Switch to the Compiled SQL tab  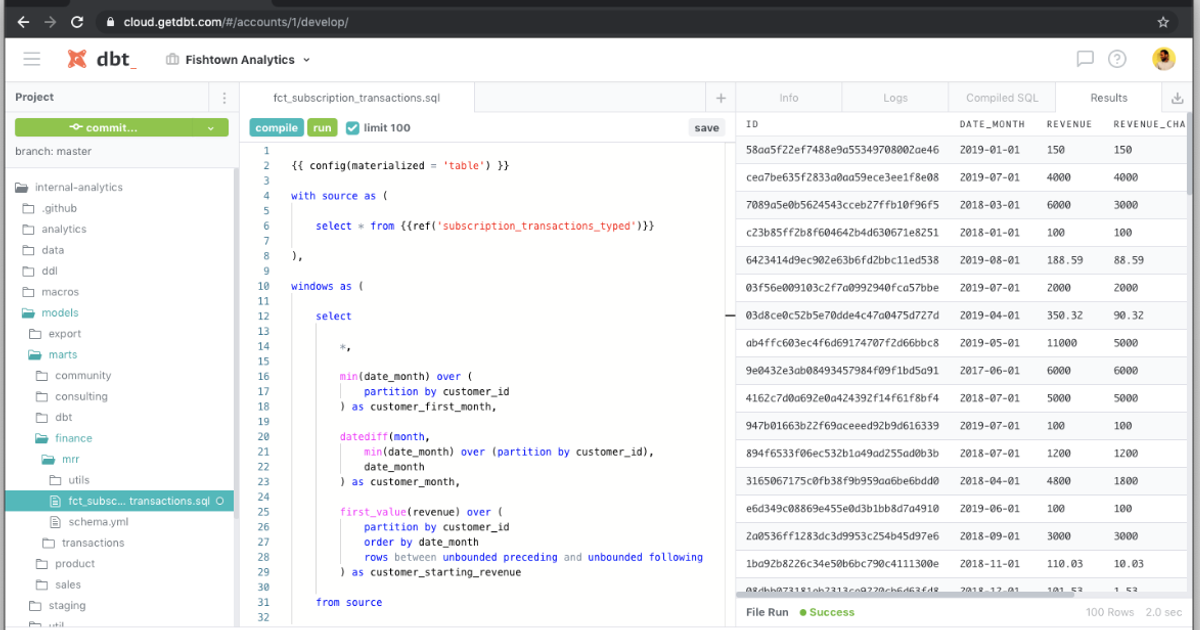click(1001, 96)
